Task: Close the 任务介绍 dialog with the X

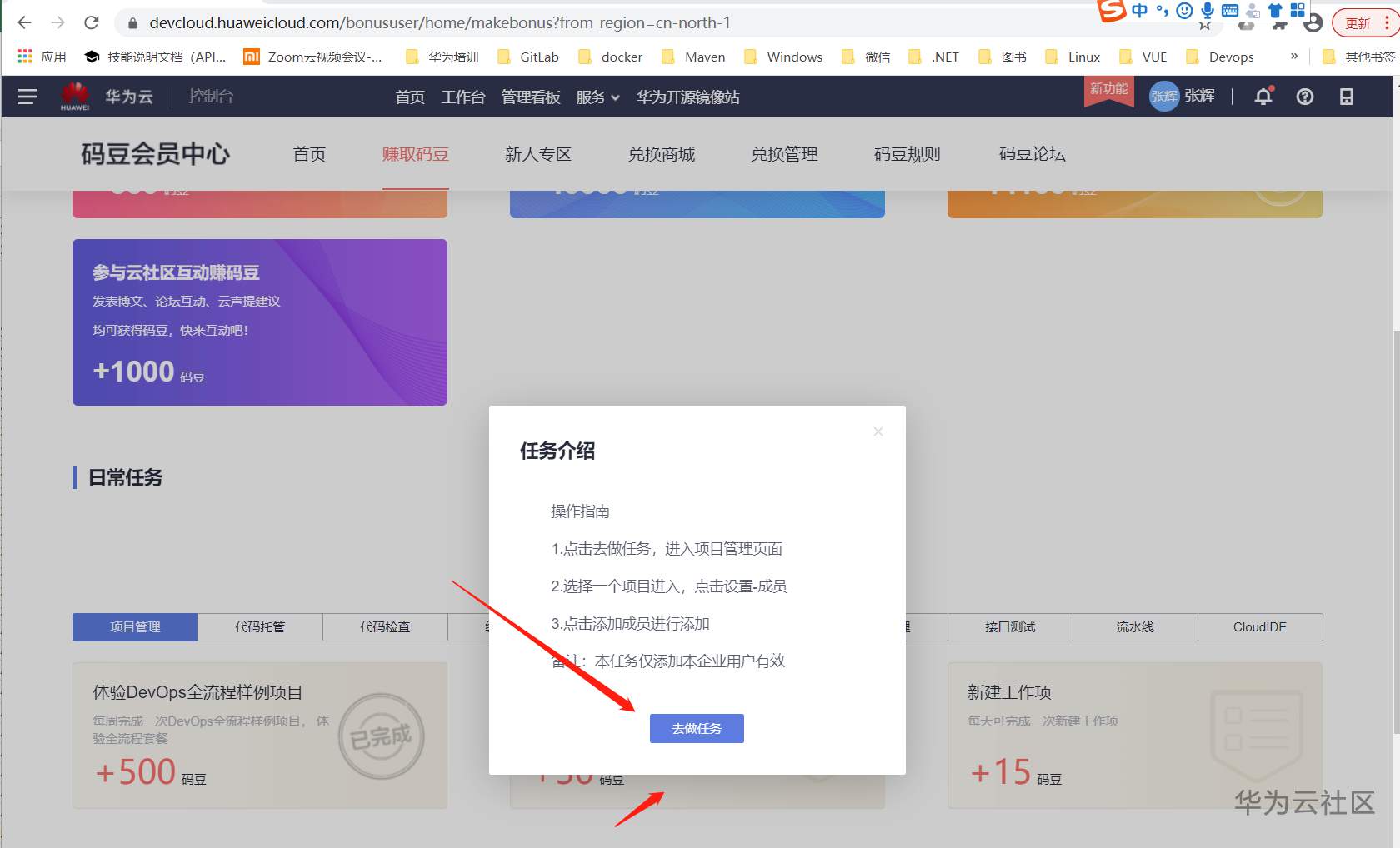Action: (878, 431)
